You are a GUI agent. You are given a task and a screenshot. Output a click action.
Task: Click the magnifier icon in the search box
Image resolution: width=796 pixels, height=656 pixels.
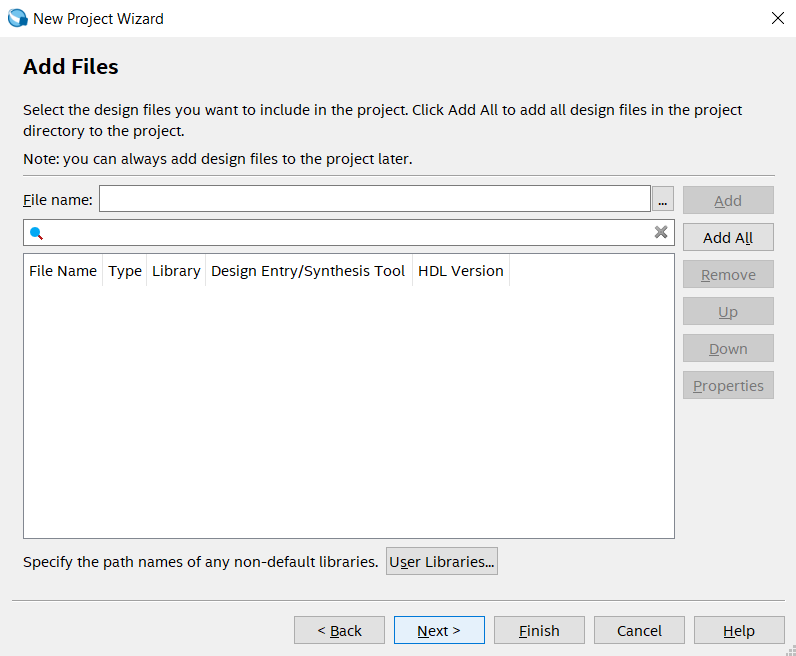(37, 233)
